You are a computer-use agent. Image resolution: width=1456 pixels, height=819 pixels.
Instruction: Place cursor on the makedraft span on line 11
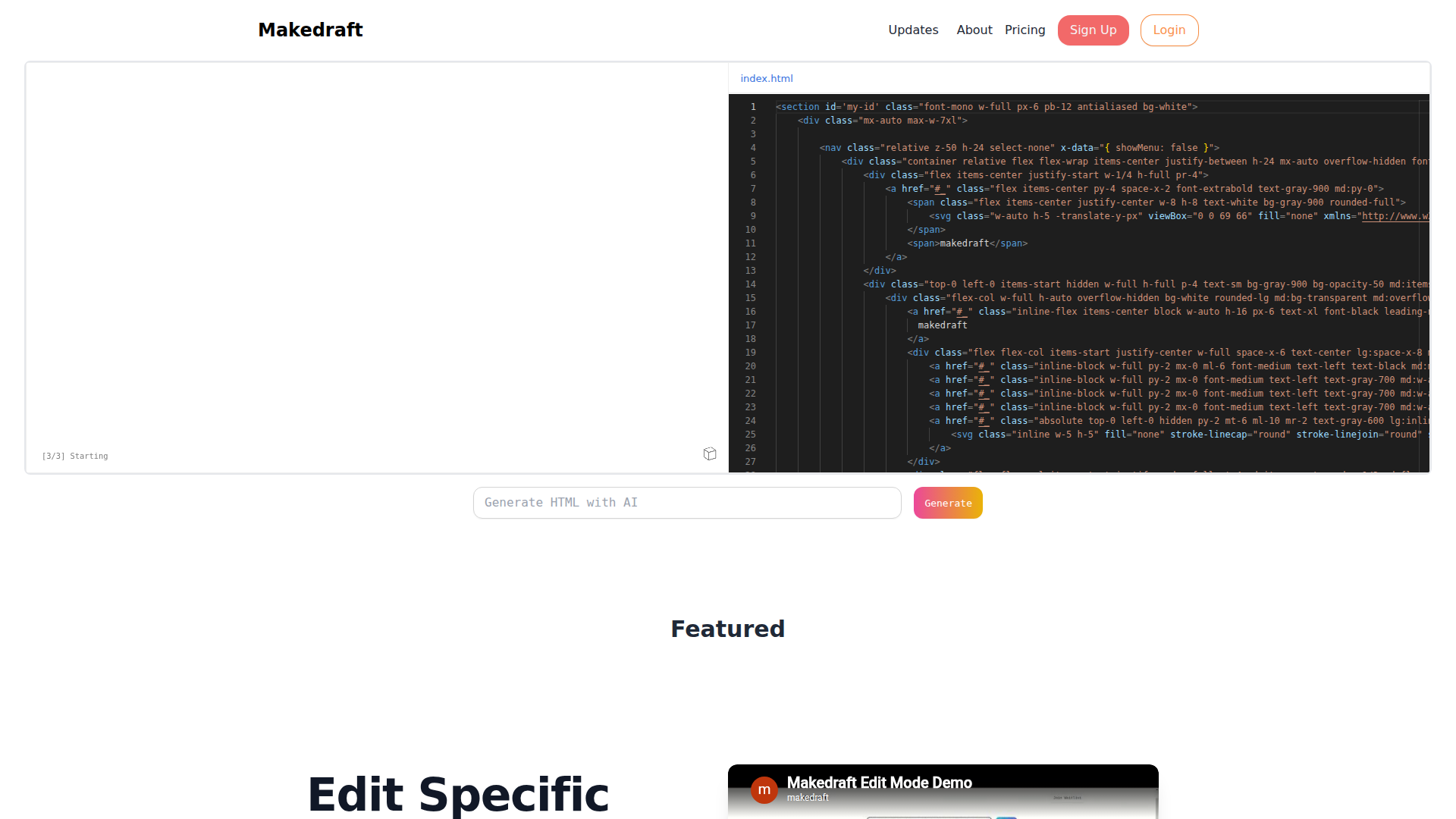click(x=964, y=243)
